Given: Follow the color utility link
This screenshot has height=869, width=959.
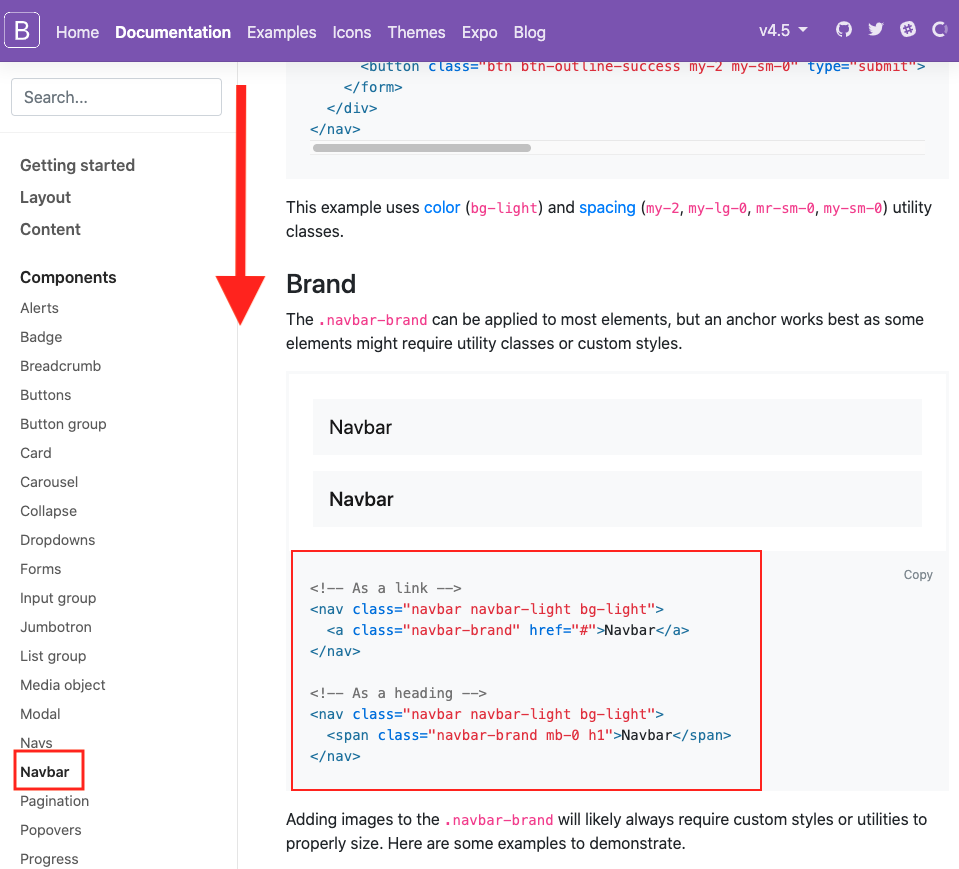Looking at the screenshot, I should pyautogui.click(x=442, y=207).
